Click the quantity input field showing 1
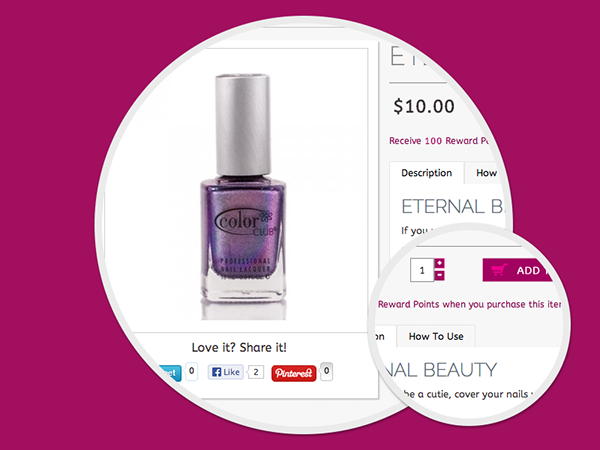600x450 pixels. pos(422,270)
